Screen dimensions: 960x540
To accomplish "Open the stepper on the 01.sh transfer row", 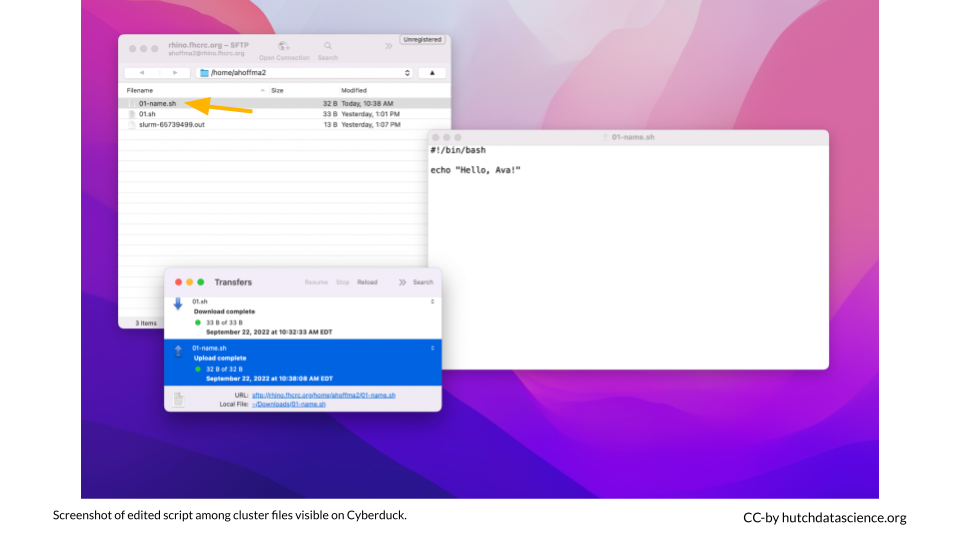I will 432,302.
